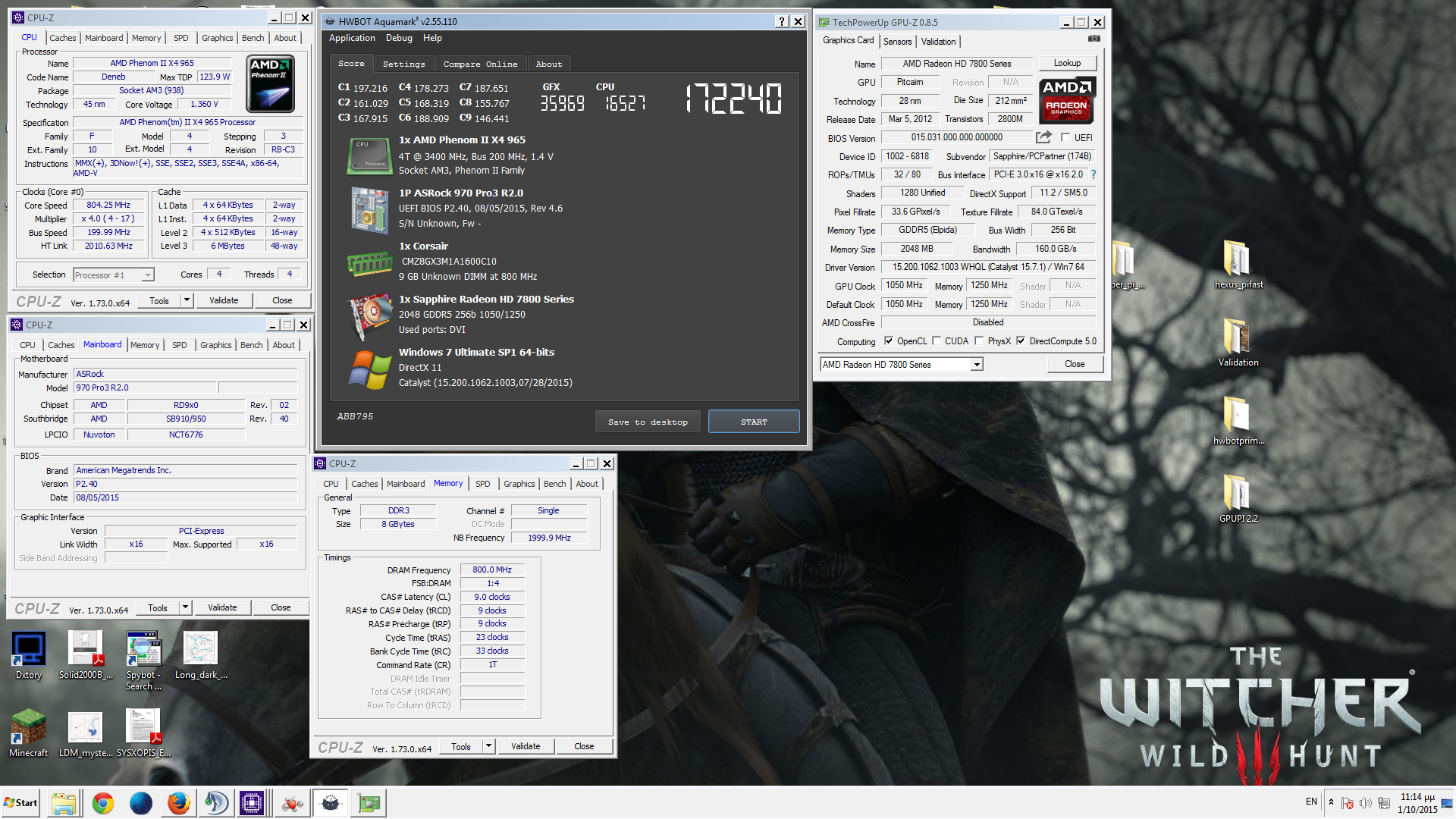1456x819 pixels.
Task: Click Close button in GPU-Z
Action: point(1074,364)
